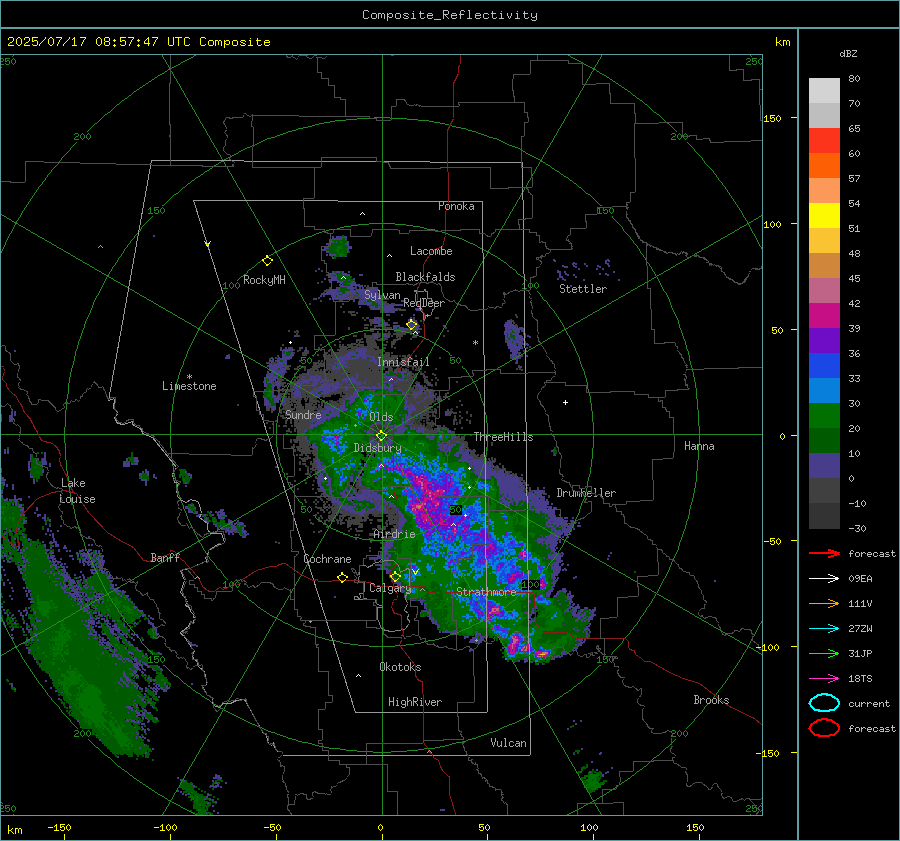Click the Sylvan label

point(382,295)
